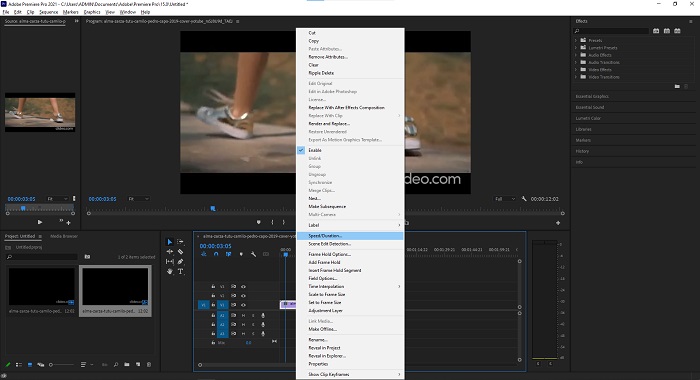Select the Type tool

pos(180,271)
